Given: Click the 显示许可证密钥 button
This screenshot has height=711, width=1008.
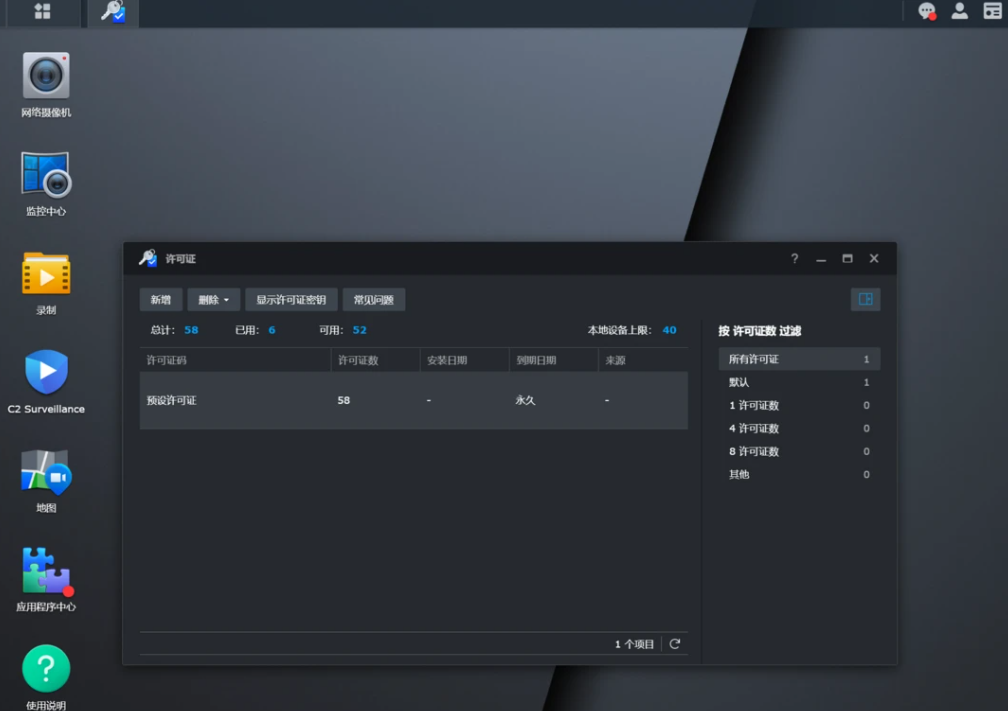Looking at the screenshot, I should coord(291,300).
